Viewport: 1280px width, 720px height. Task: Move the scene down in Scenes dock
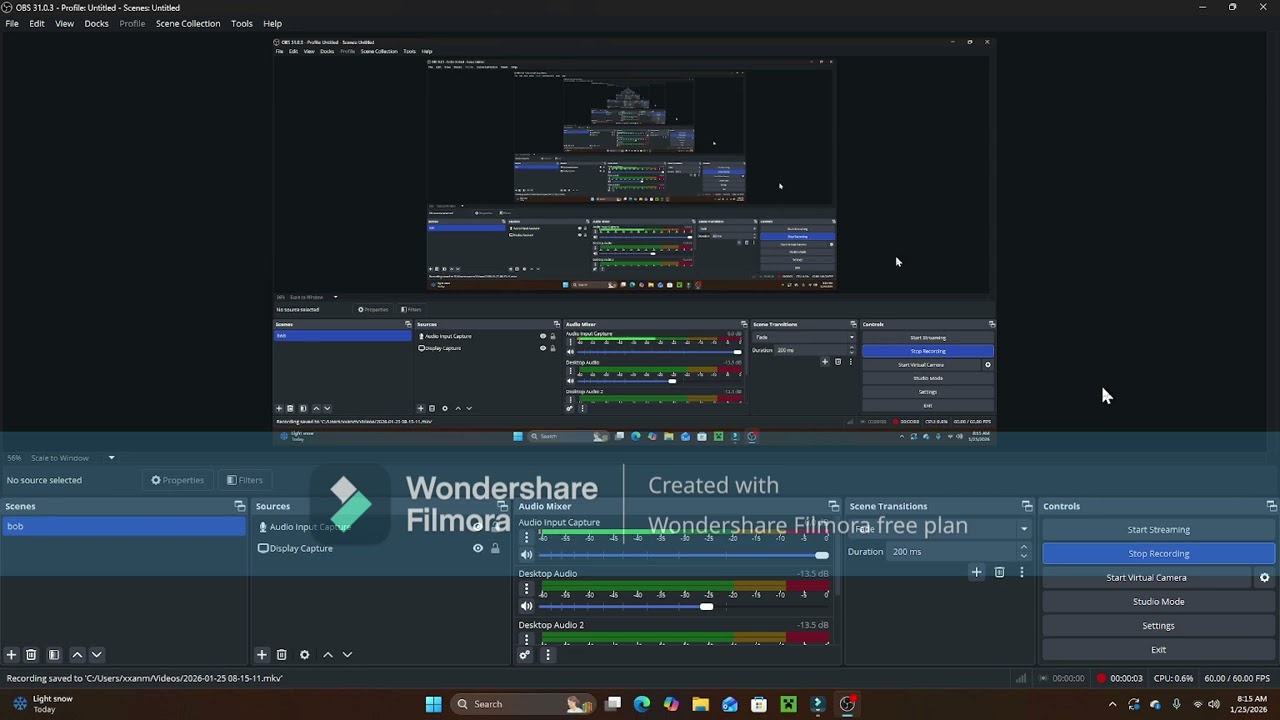click(x=97, y=655)
